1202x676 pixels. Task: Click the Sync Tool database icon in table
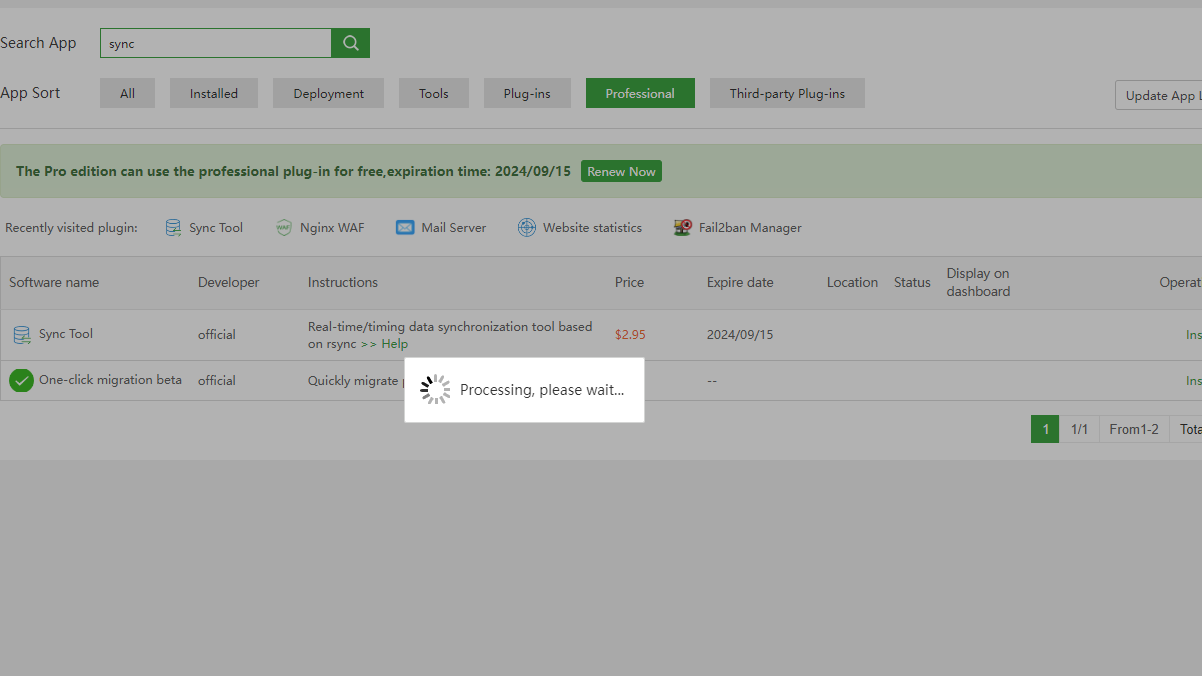click(x=21, y=334)
